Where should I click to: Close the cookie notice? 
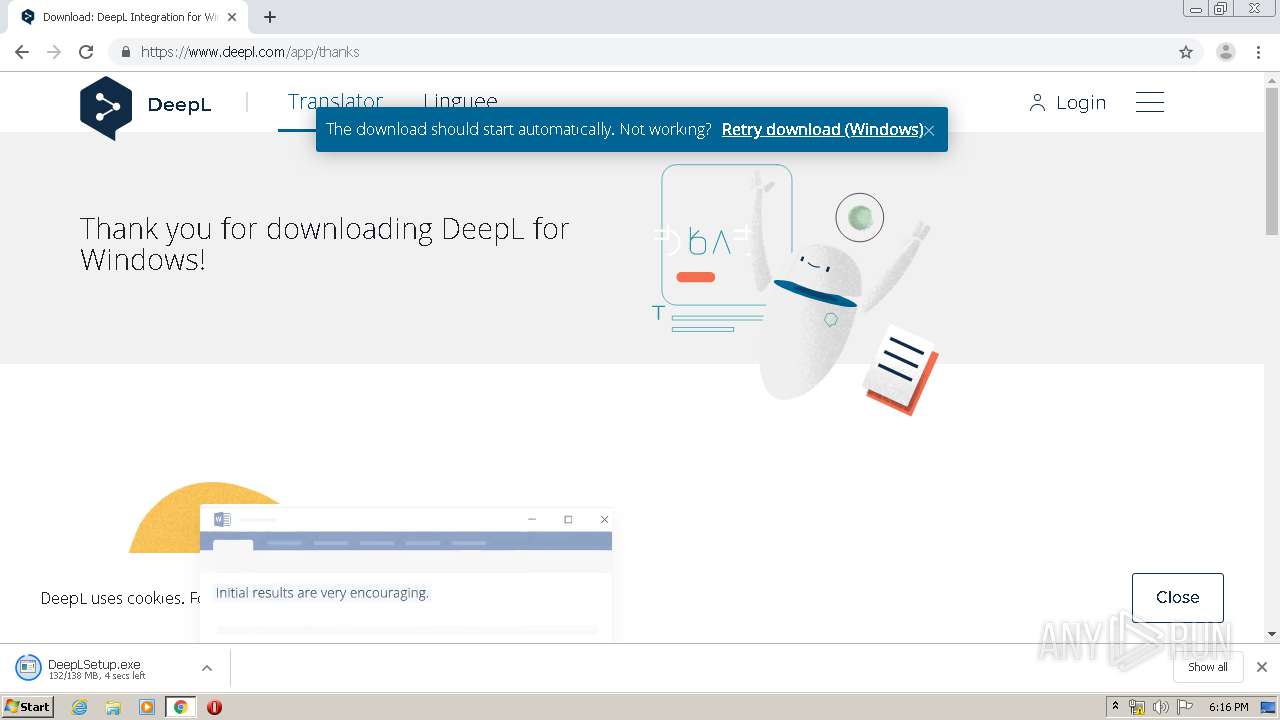pyautogui.click(x=1177, y=597)
